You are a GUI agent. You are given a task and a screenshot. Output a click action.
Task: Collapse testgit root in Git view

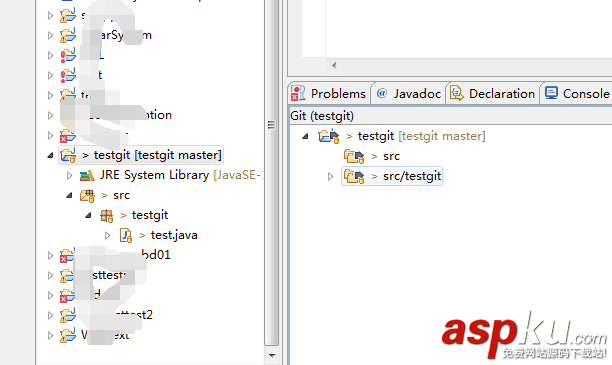(x=305, y=136)
